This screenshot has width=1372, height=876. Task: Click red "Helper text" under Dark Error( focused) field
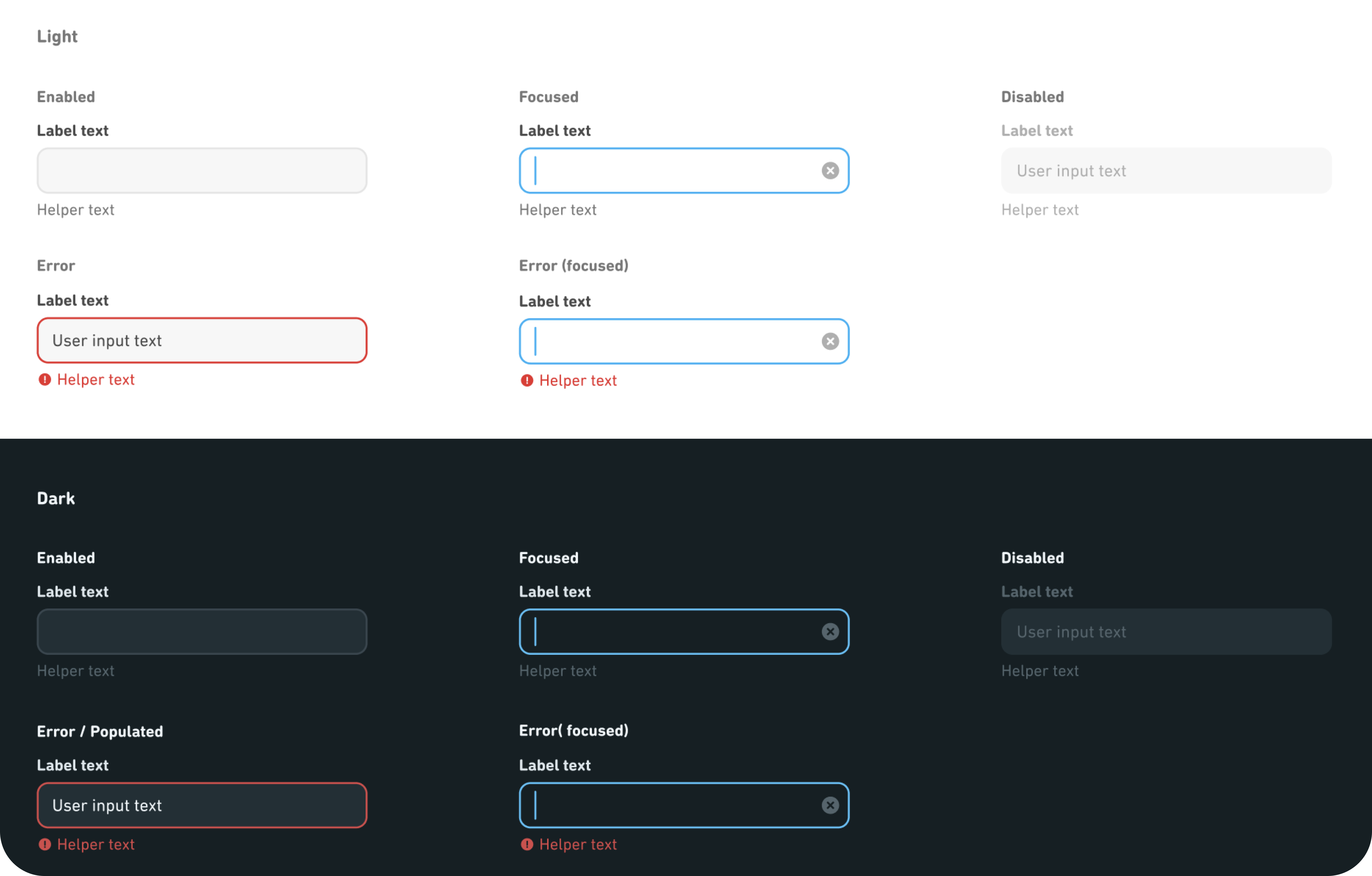tap(578, 844)
